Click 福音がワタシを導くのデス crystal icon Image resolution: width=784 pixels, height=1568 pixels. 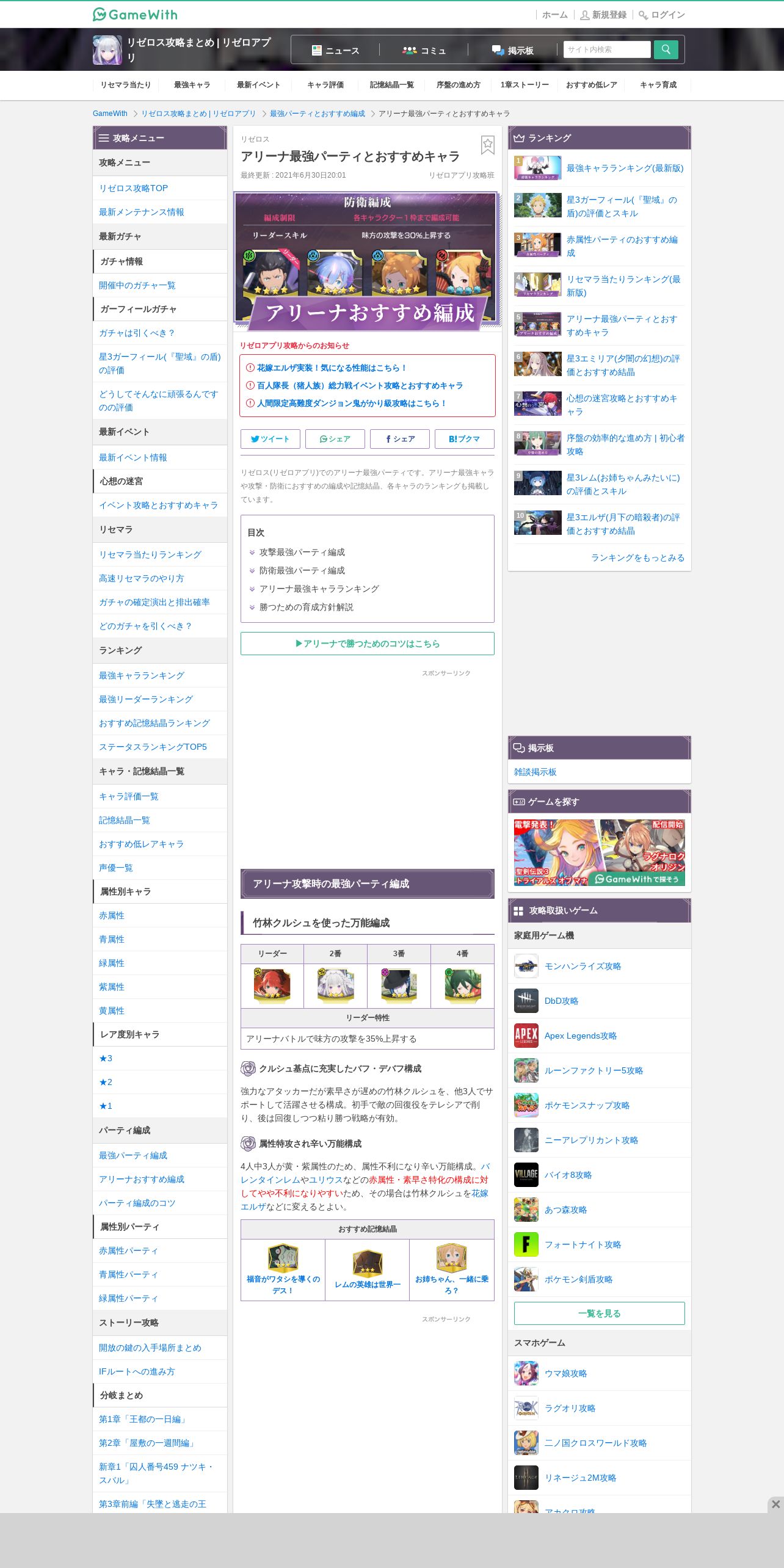(x=283, y=1258)
